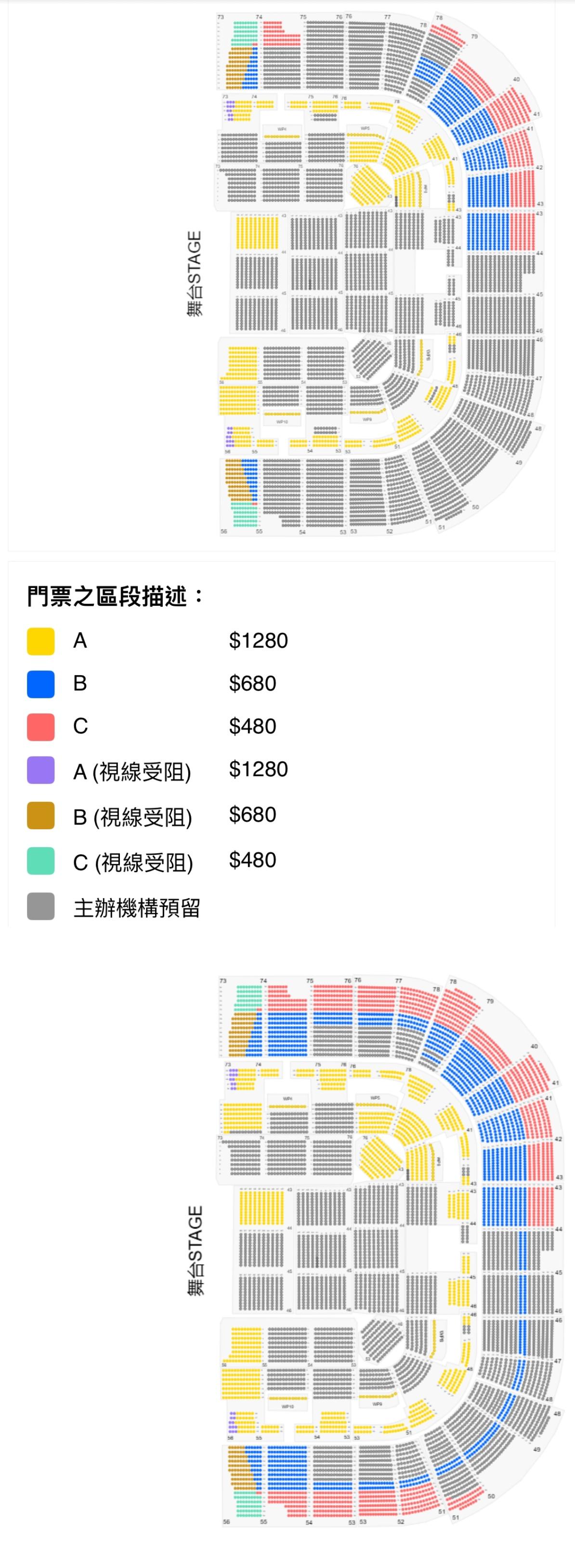The width and height of the screenshot is (575, 1568).
Task: Click the B (視線受阻) legend label text
Action: 132,817
